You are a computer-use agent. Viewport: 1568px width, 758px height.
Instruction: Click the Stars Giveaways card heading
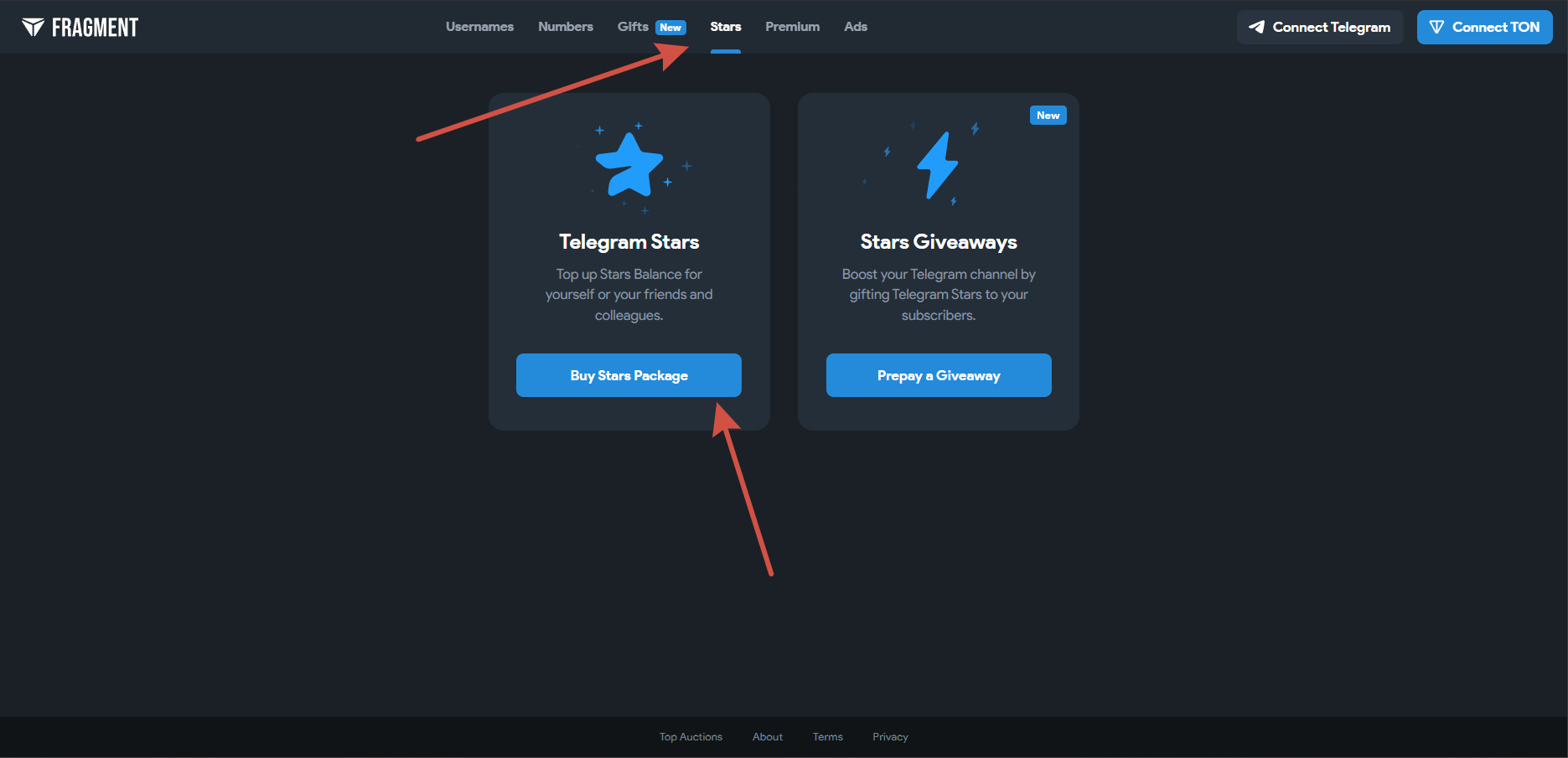pos(939,242)
